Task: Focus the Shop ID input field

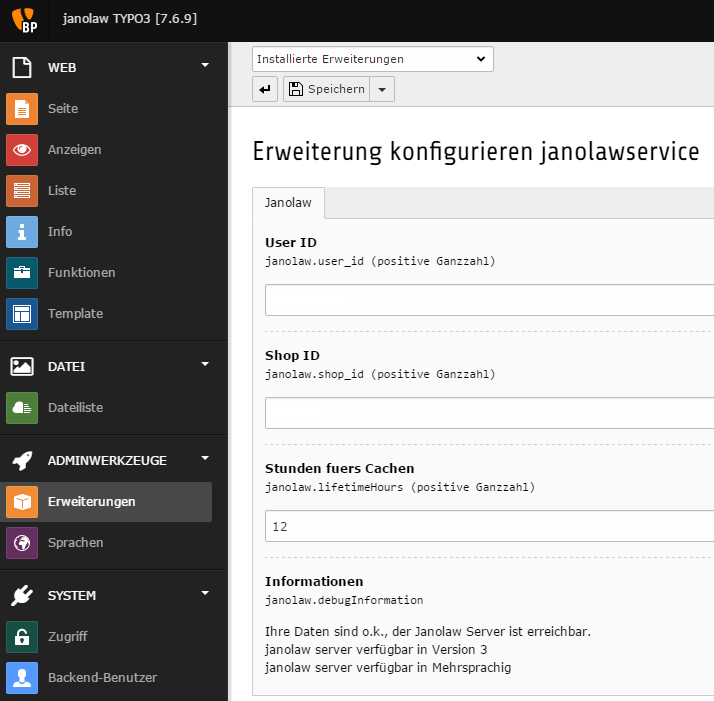Action: (x=490, y=413)
